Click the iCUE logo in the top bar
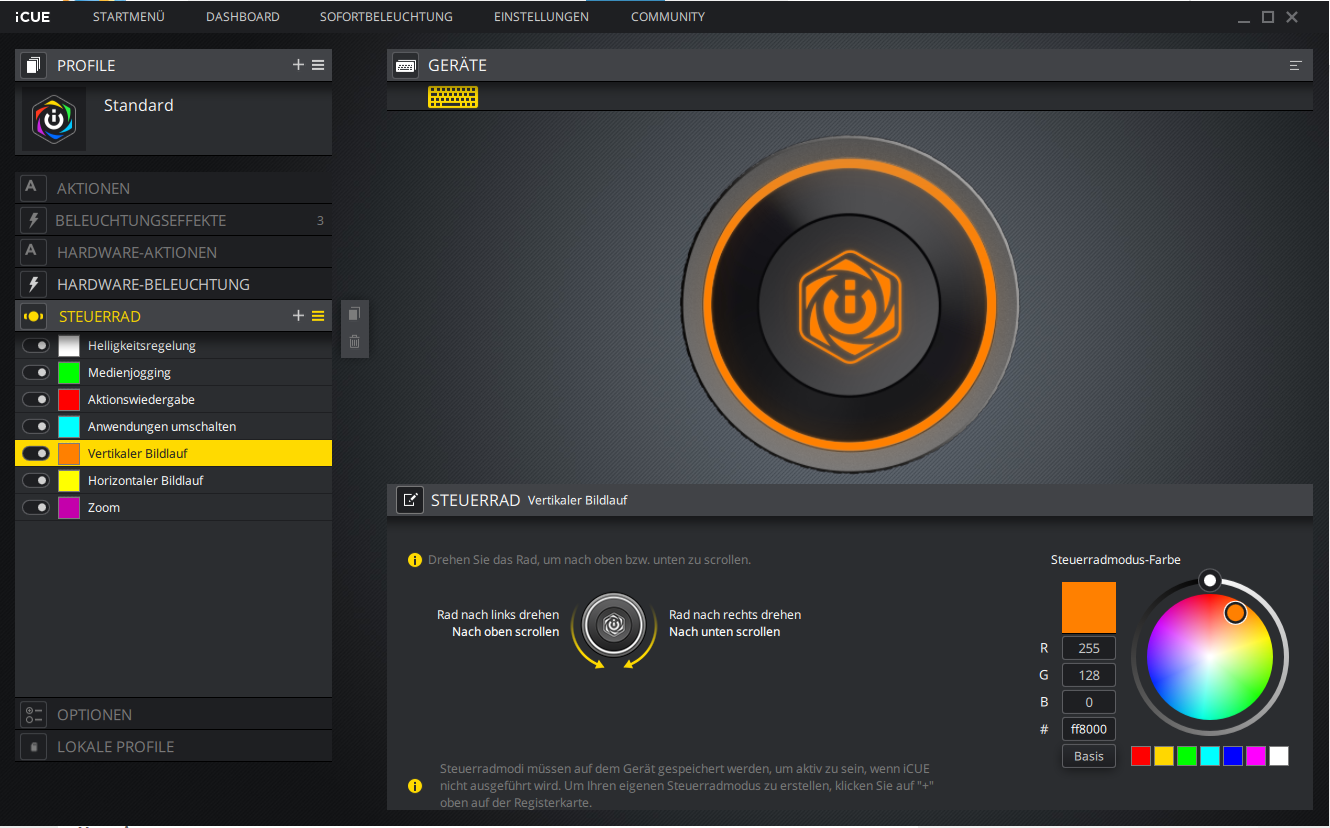The image size is (1330, 828). 33,17
